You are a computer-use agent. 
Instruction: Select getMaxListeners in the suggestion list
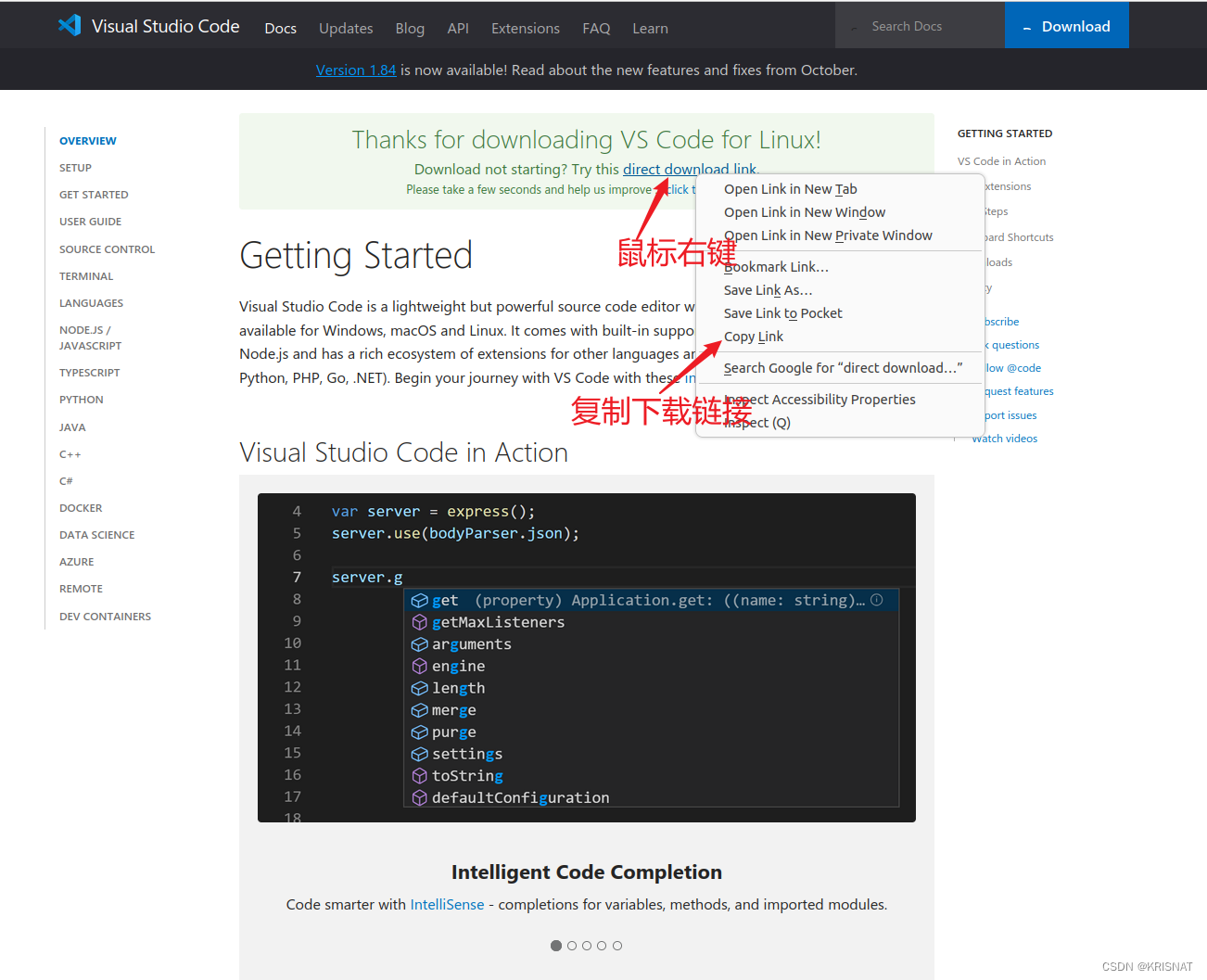click(651, 622)
